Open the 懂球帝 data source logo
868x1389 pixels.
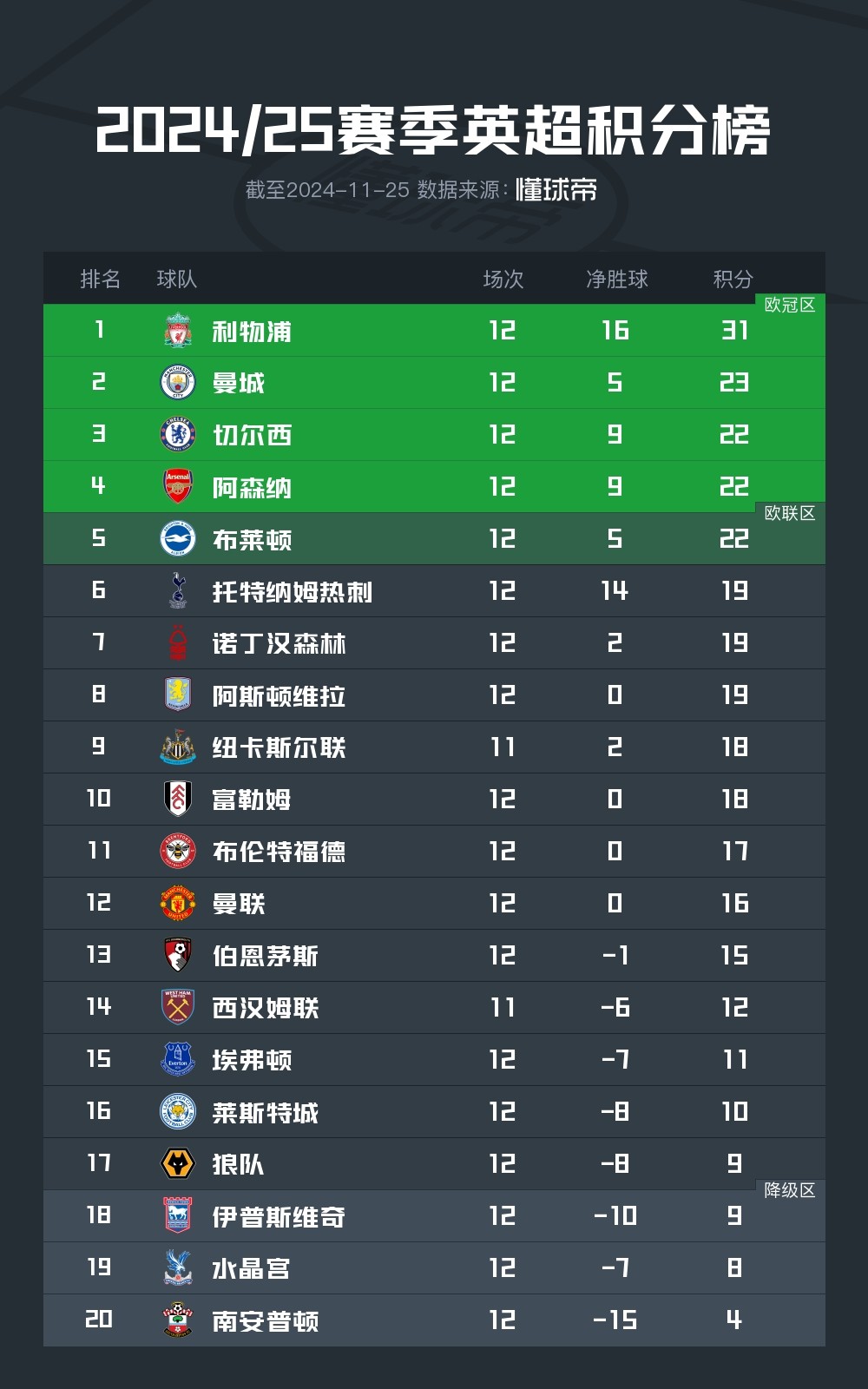point(556,189)
